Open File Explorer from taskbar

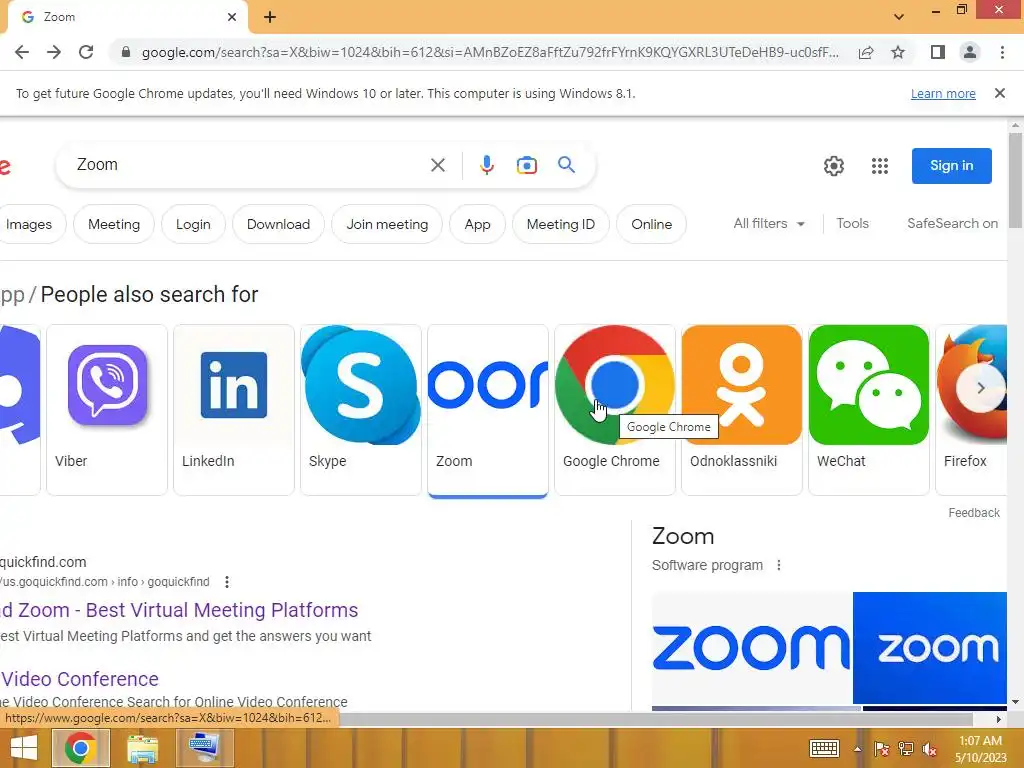tap(142, 748)
